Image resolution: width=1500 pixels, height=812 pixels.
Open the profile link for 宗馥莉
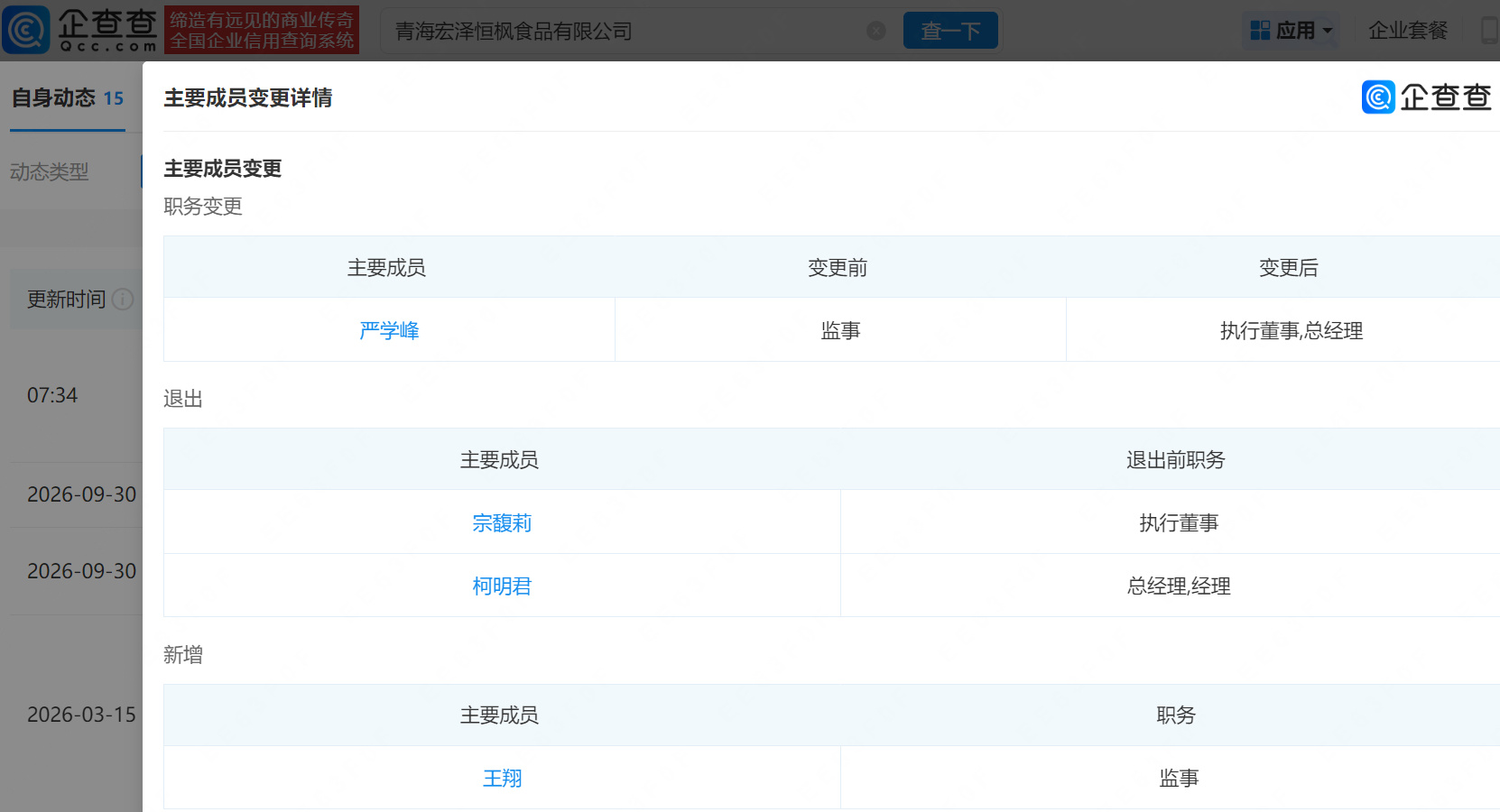pos(502,522)
